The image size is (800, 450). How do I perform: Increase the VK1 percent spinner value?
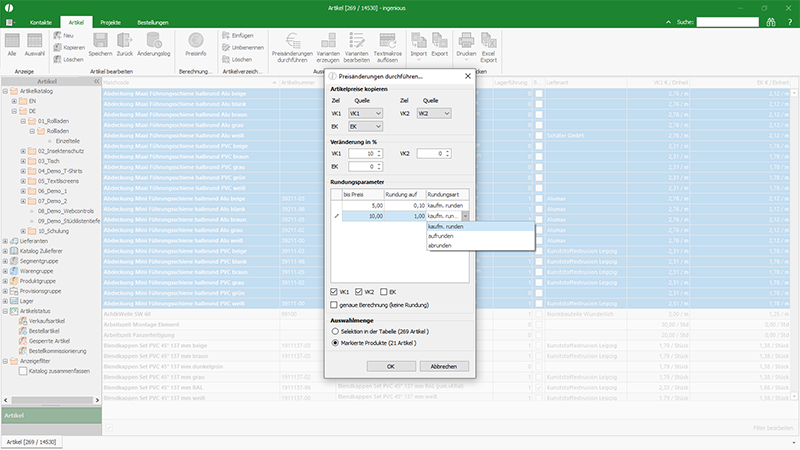coord(379,152)
